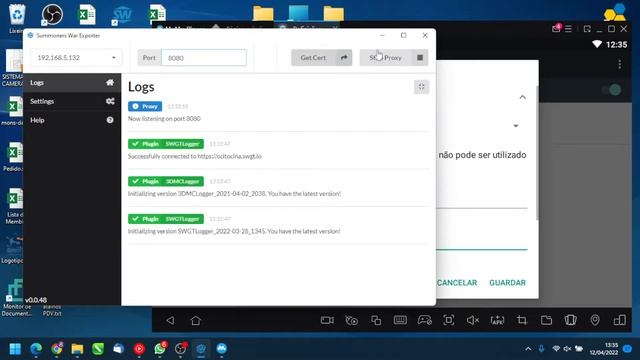
Task: Click the Stop Proxy button
Action: click(393, 58)
